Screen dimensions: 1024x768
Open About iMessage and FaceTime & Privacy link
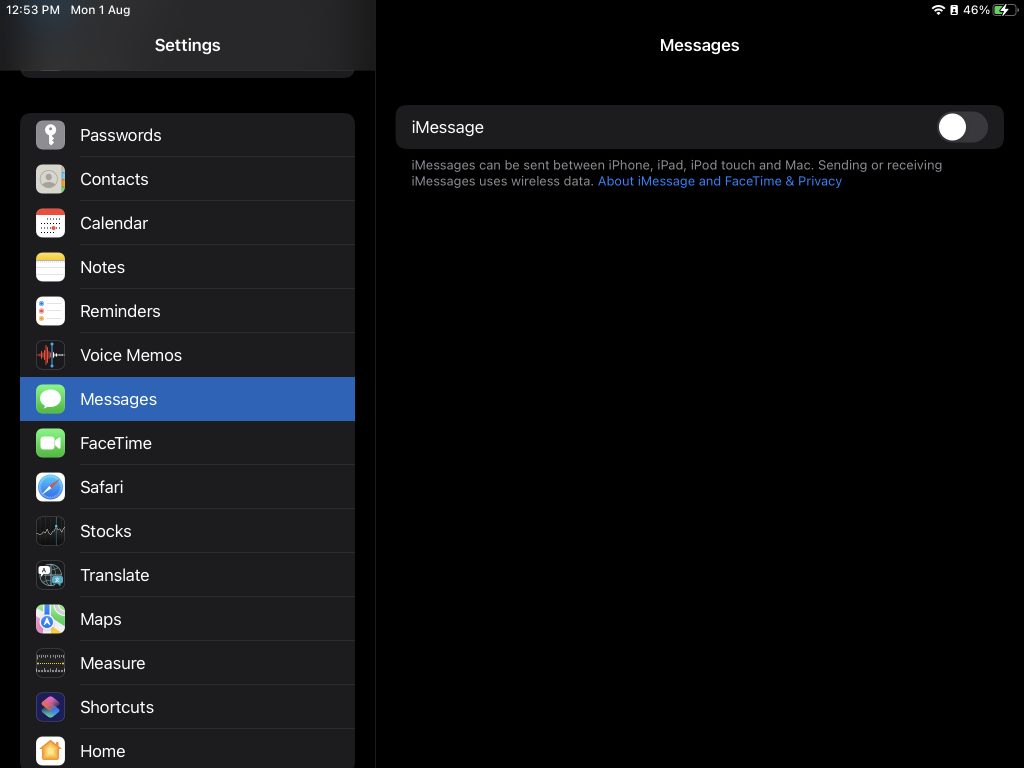tap(719, 181)
